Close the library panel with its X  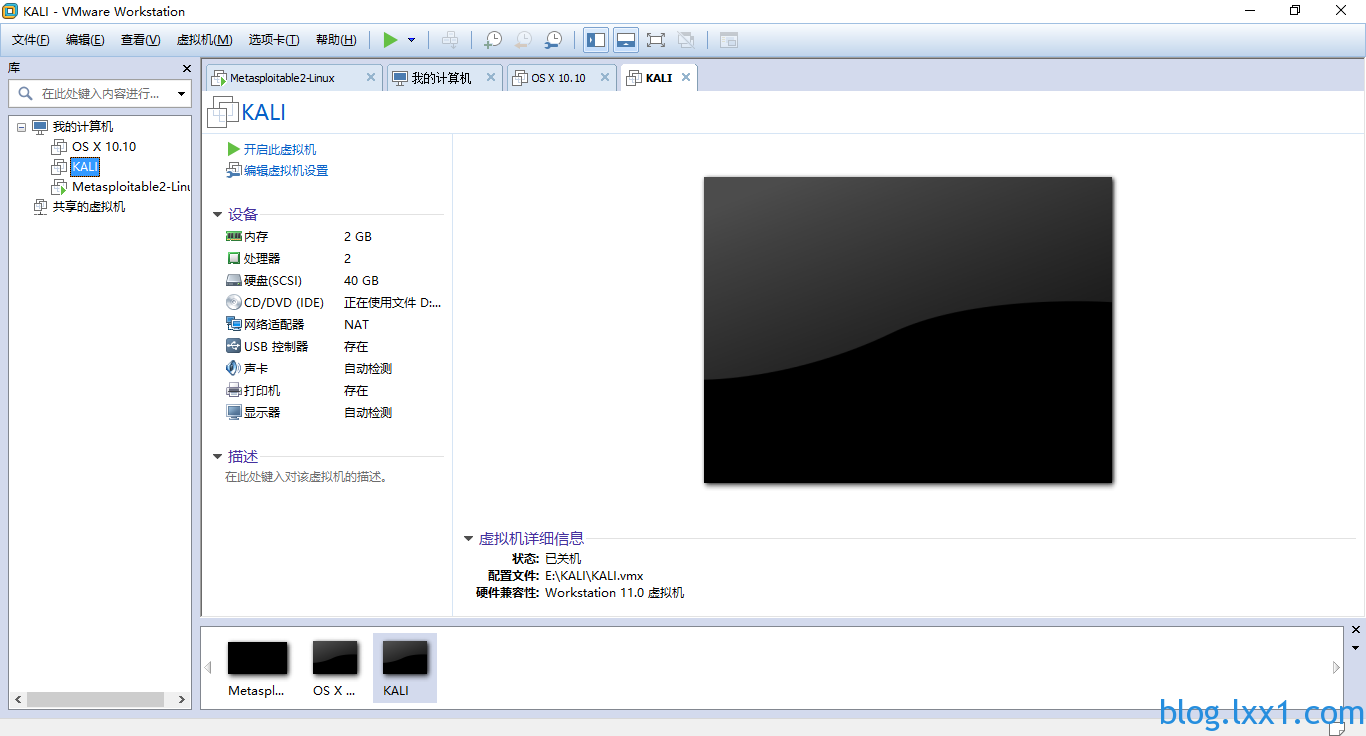point(186,68)
